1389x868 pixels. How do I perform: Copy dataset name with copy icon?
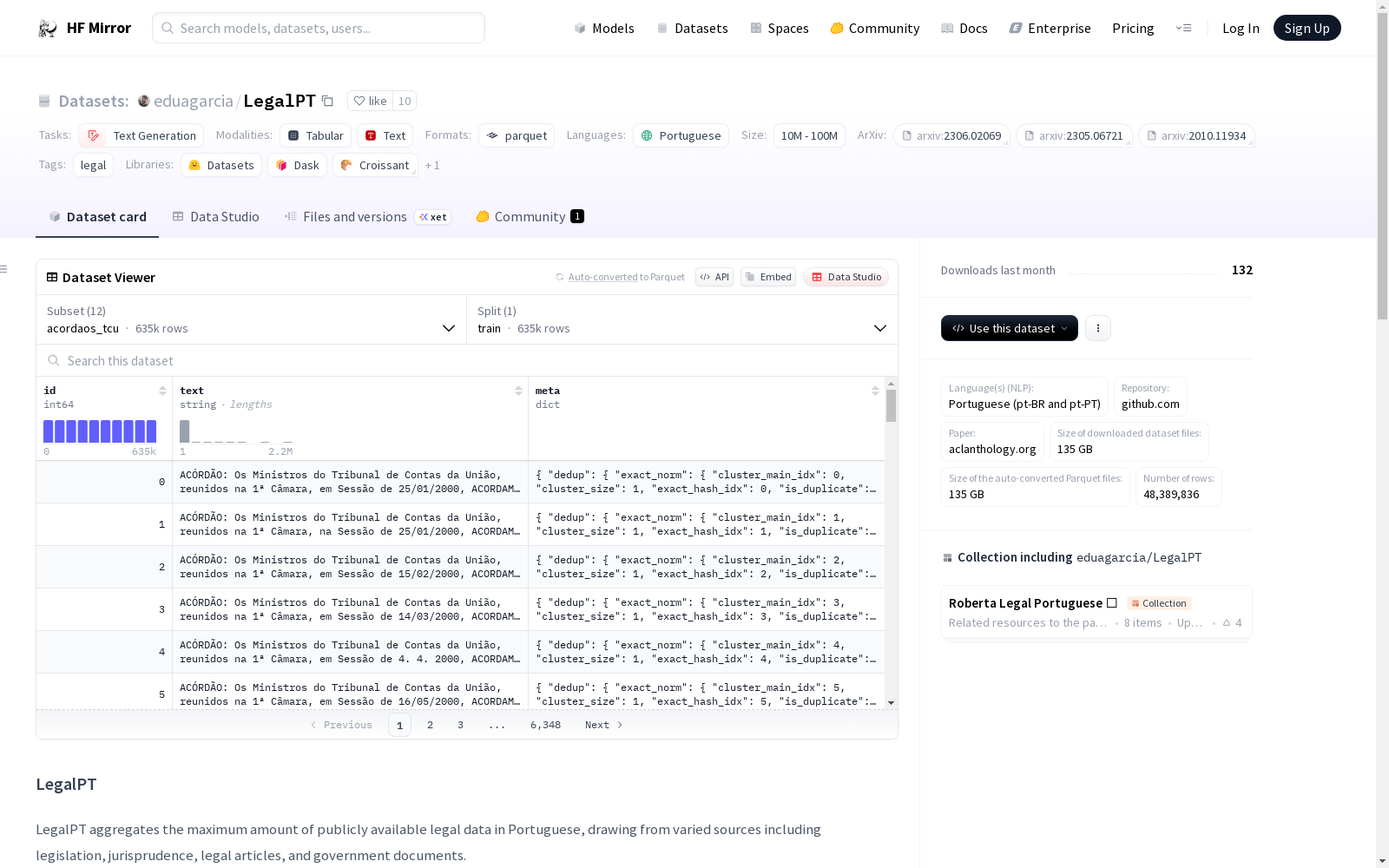coord(327,101)
